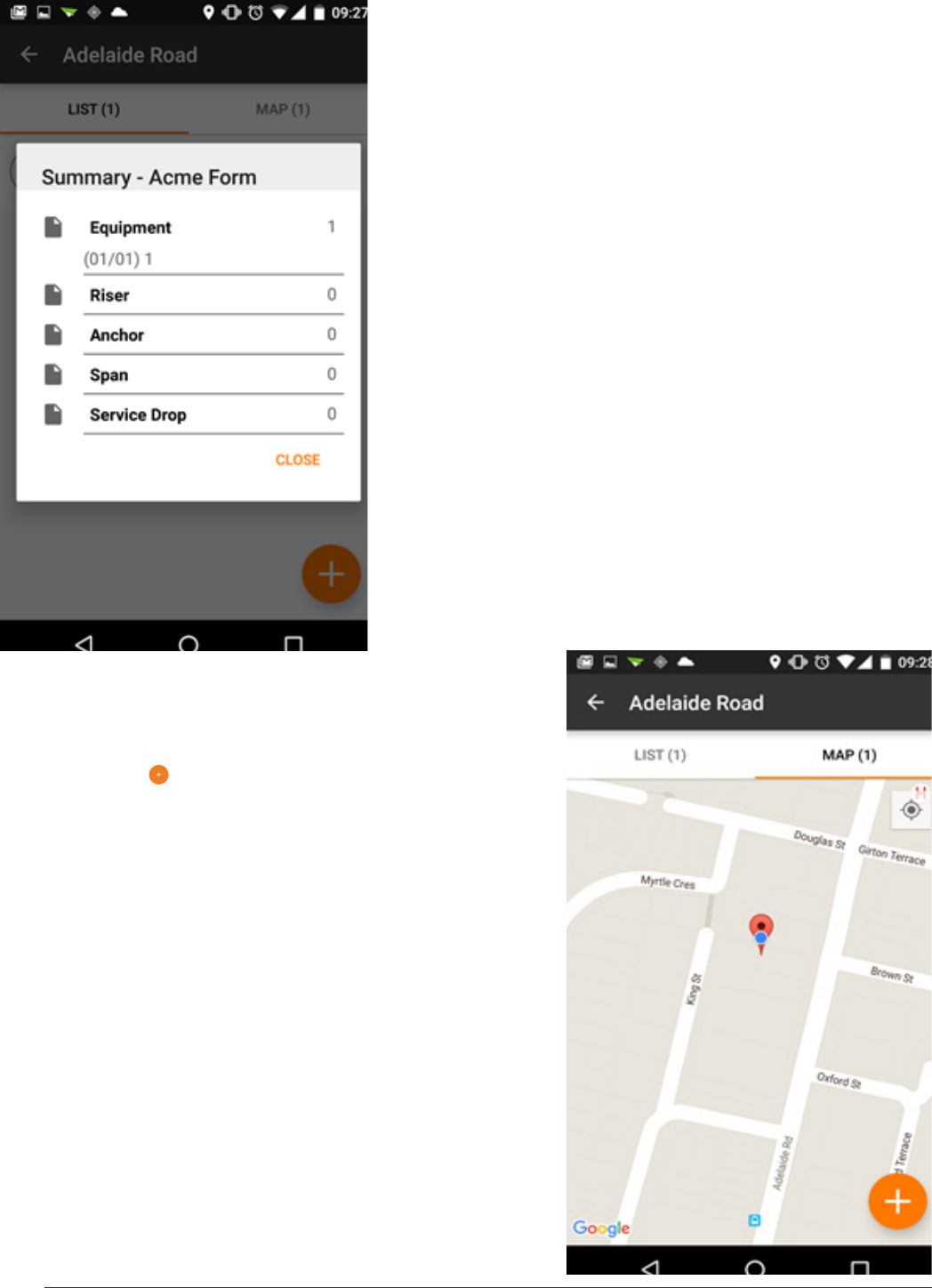This screenshot has height=1288, width=932.
Task: Tap the Adelaide Road title on the map screen
Action: tap(696, 703)
